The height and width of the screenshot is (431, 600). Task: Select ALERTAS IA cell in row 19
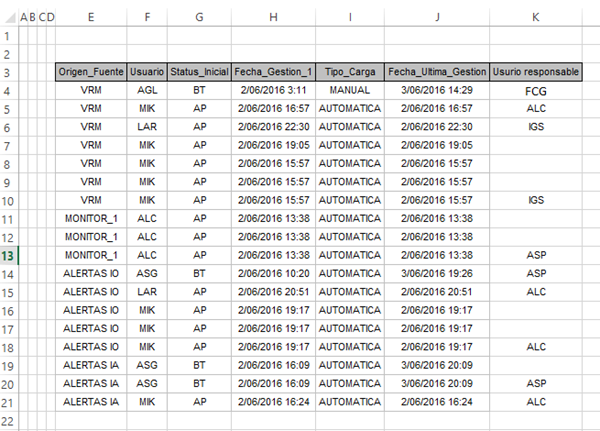click(91, 366)
